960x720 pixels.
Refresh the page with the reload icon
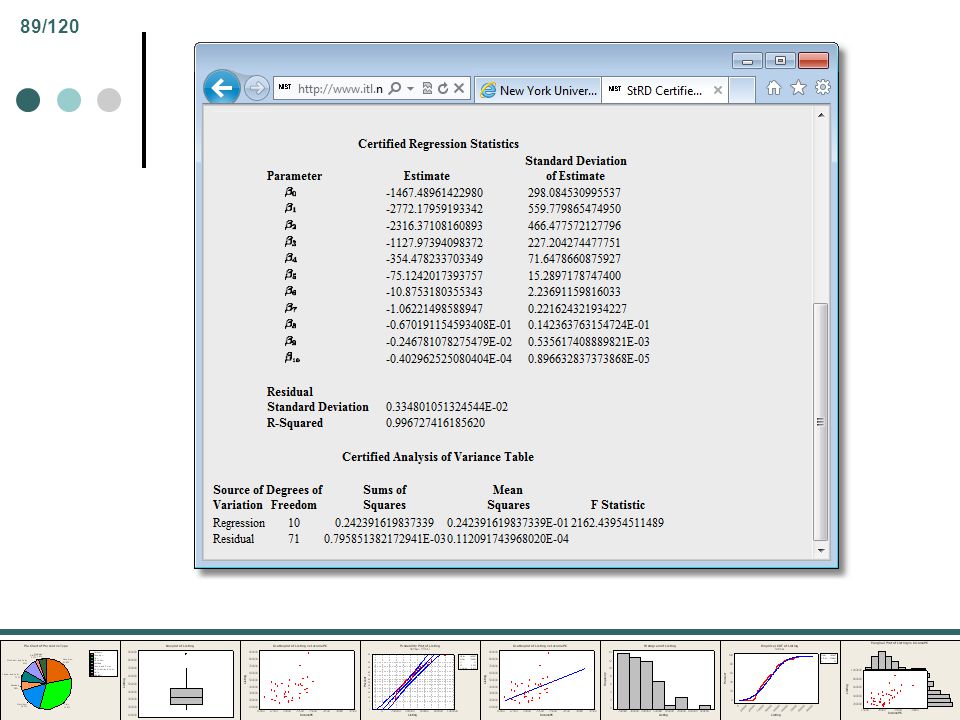(x=443, y=89)
